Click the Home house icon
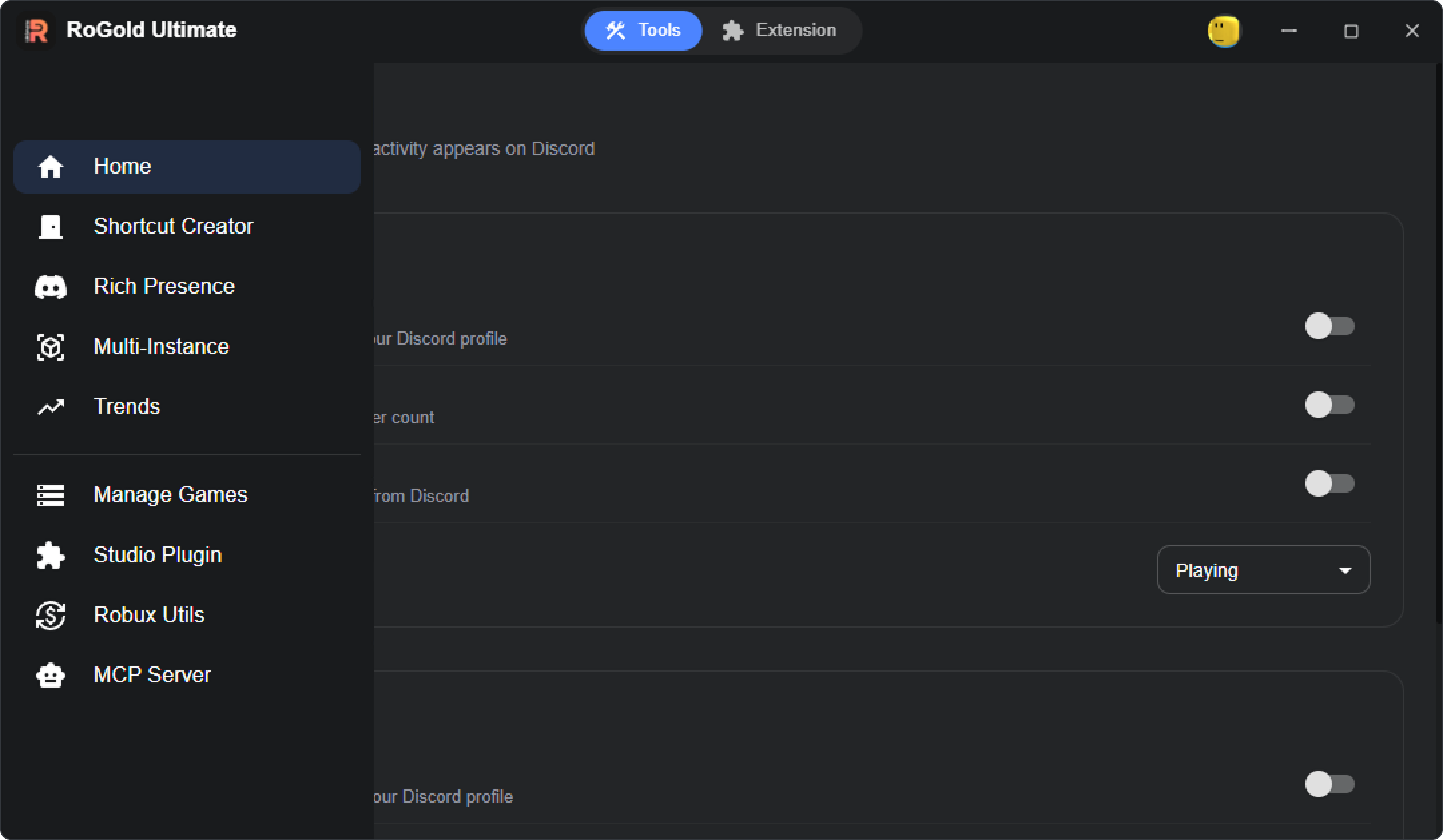Image resolution: width=1443 pixels, height=840 pixels. tap(51, 166)
